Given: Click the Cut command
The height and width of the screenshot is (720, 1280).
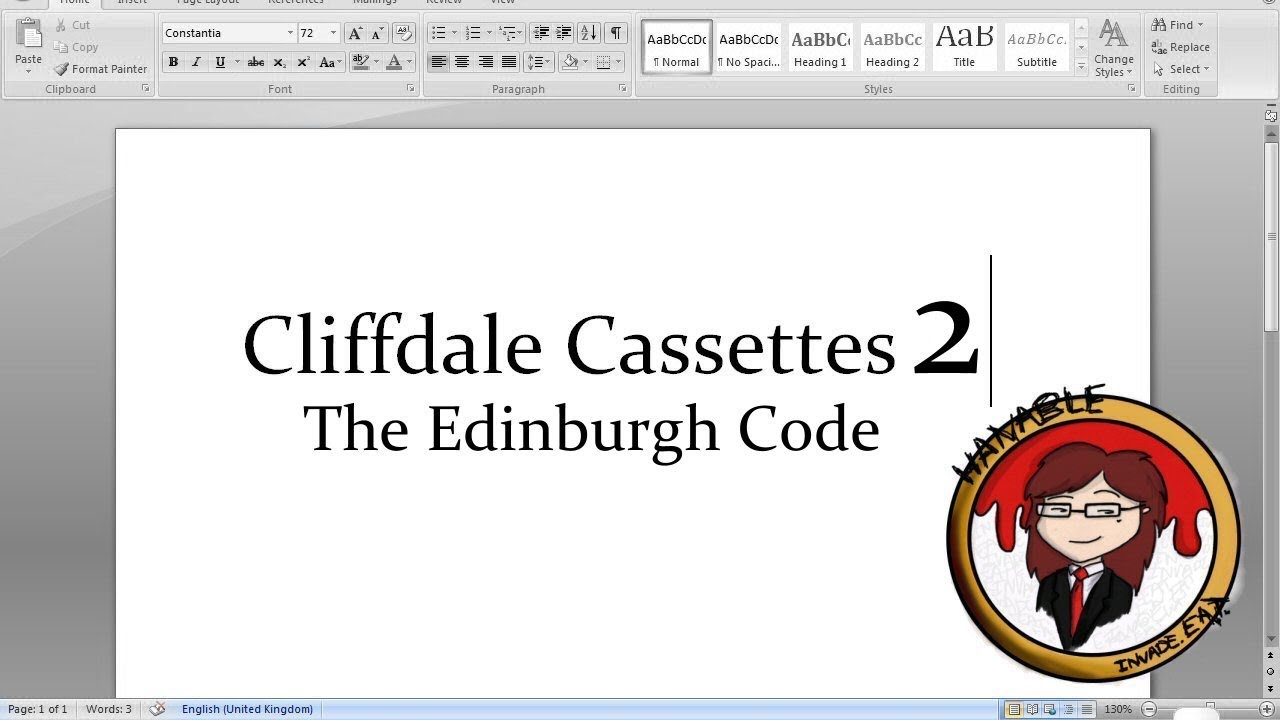Looking at the screenshot, I should tap(72, 25).
